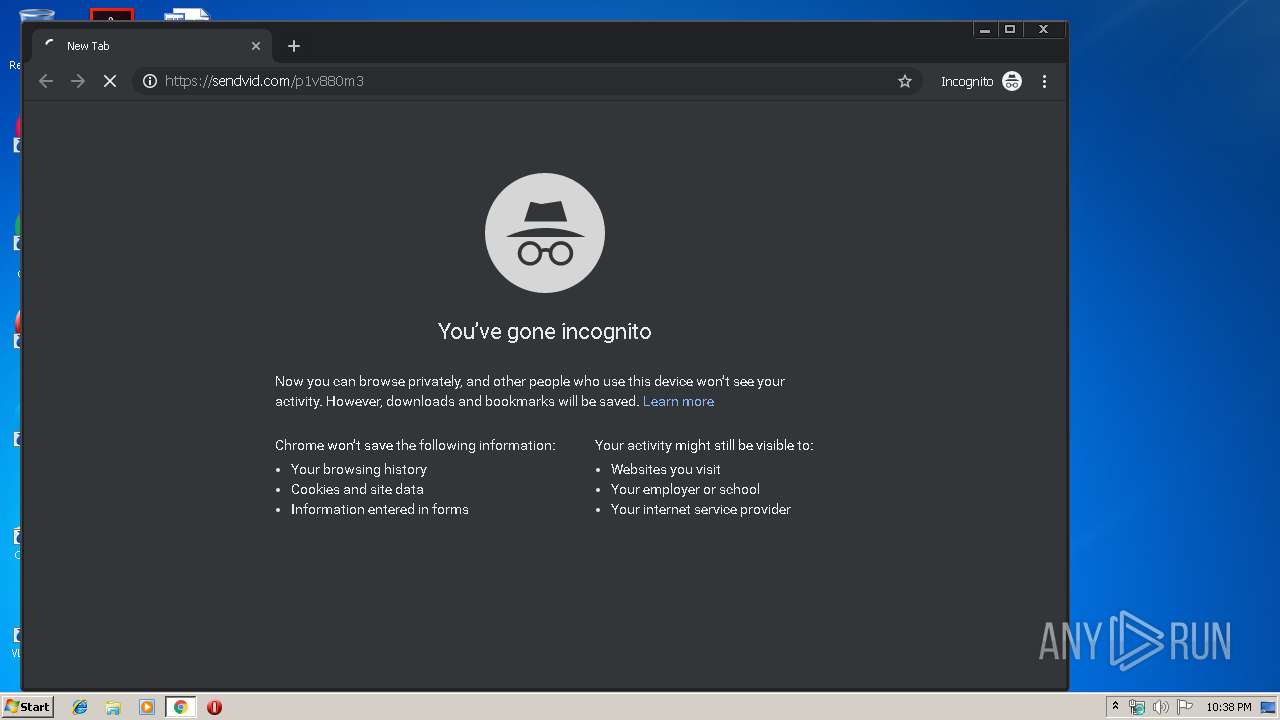Image resolution: width=1280 pixels, height=720 pixels.
Task: Click 'Websites you visit' item
Action: tap(666, 469)
